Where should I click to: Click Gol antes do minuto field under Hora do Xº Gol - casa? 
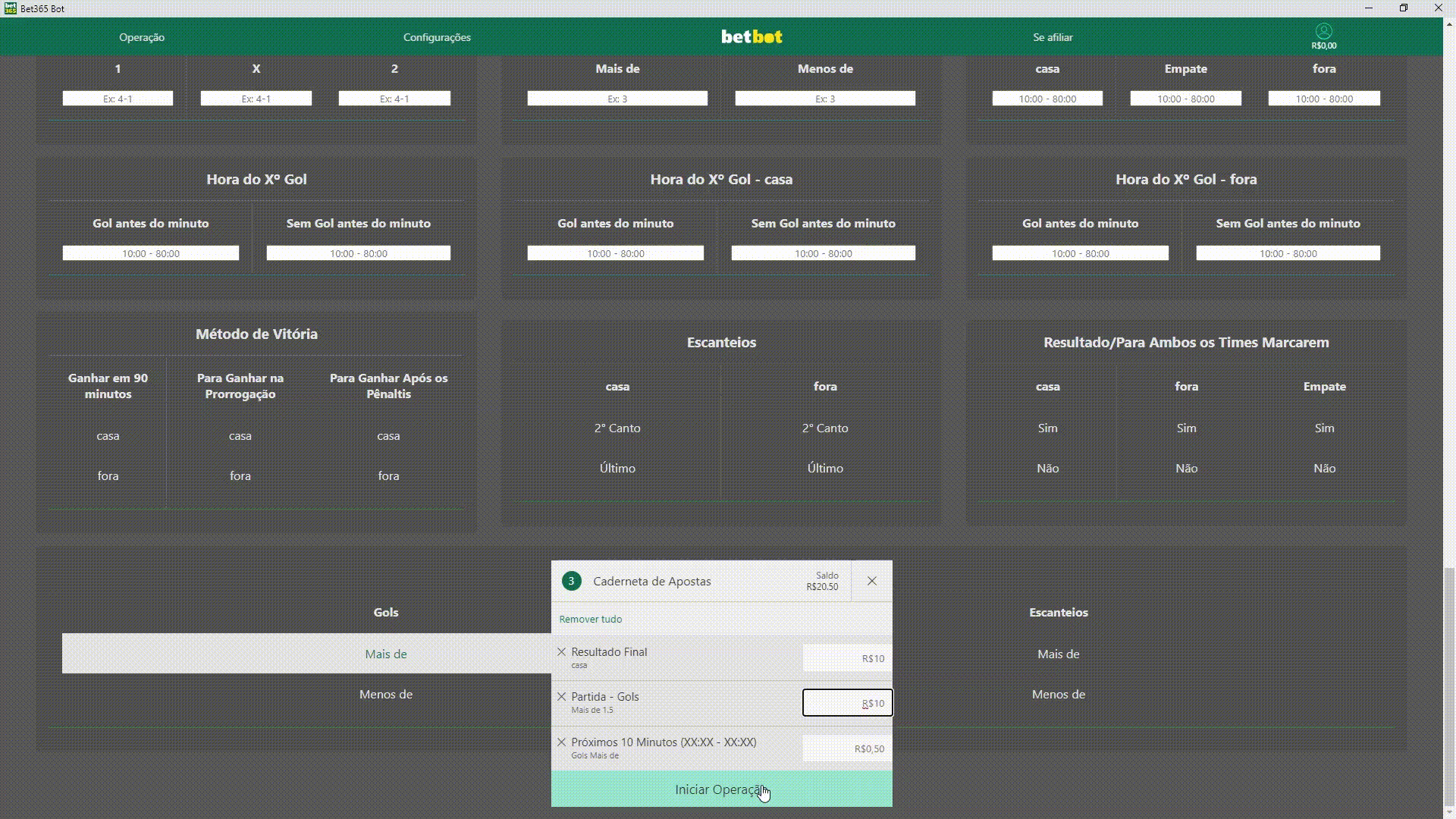click(615, 253)
